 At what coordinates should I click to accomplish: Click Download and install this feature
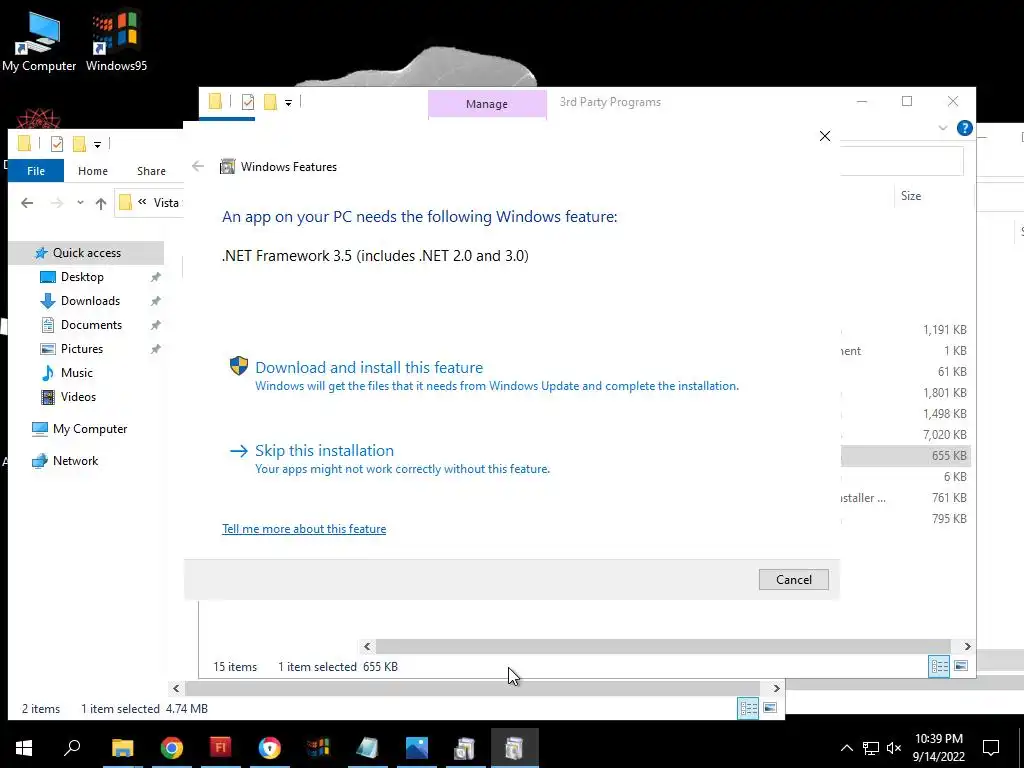(x=369, y=368)
